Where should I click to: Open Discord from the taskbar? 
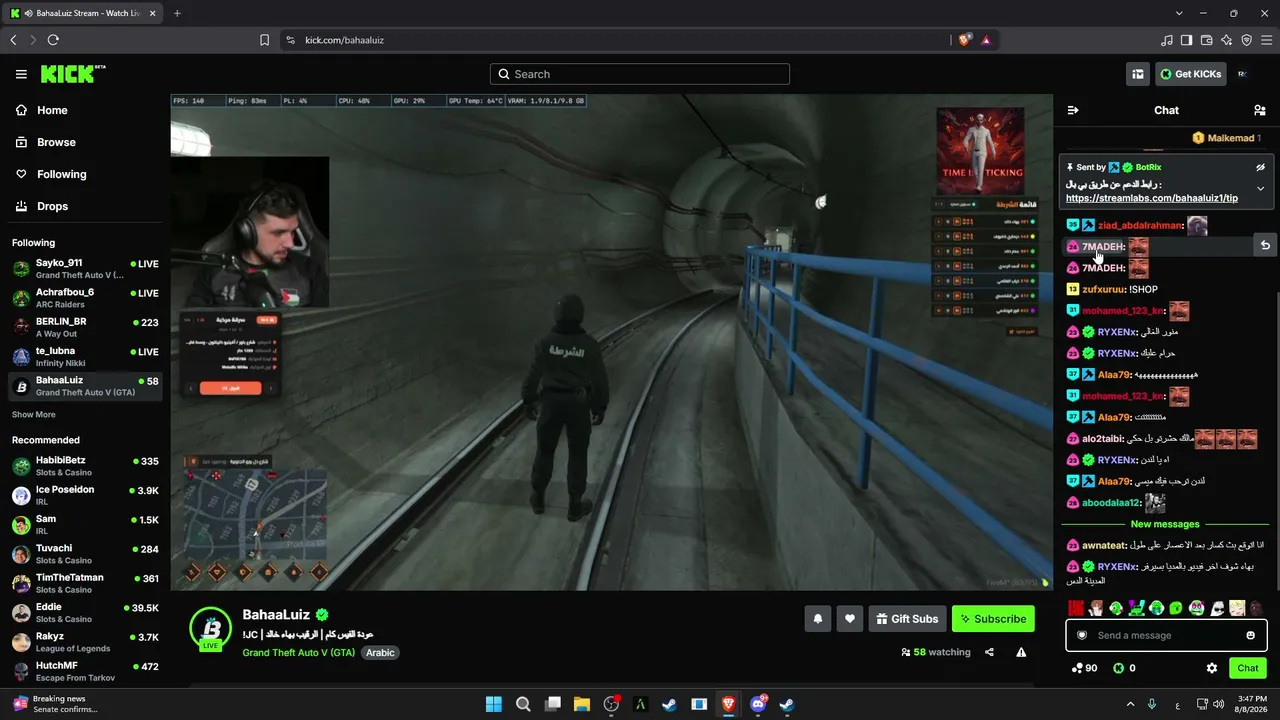(758, 705)
